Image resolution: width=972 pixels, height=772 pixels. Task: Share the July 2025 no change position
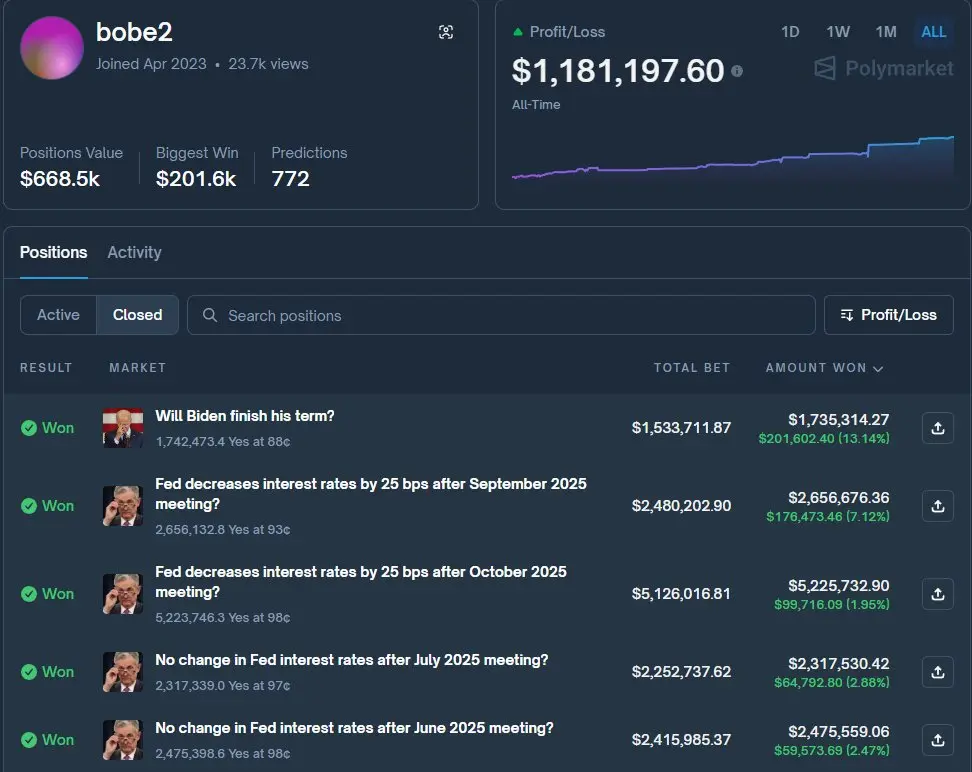pos(937,672)
